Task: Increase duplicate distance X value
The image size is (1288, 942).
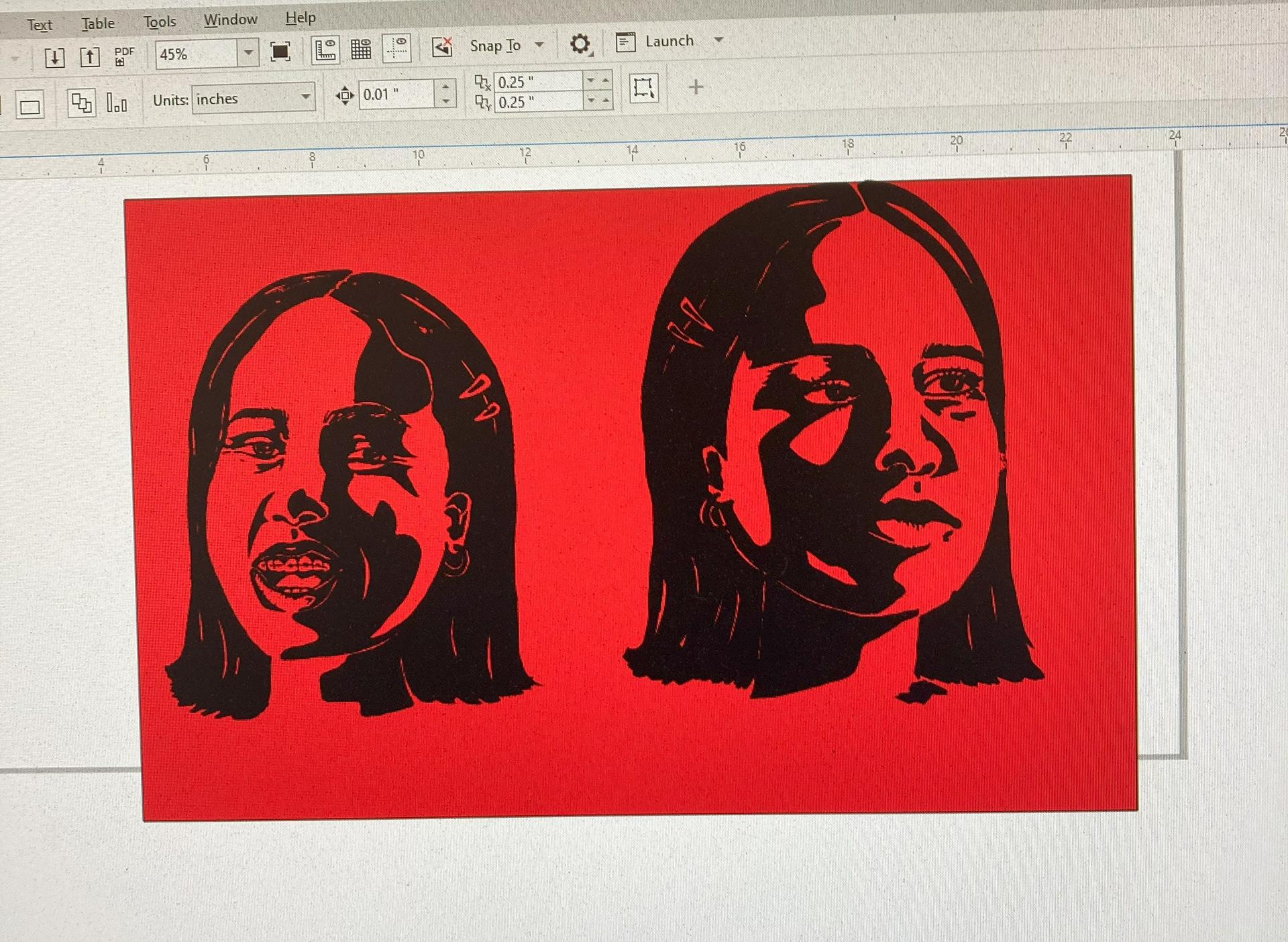Action: [606, 79]
